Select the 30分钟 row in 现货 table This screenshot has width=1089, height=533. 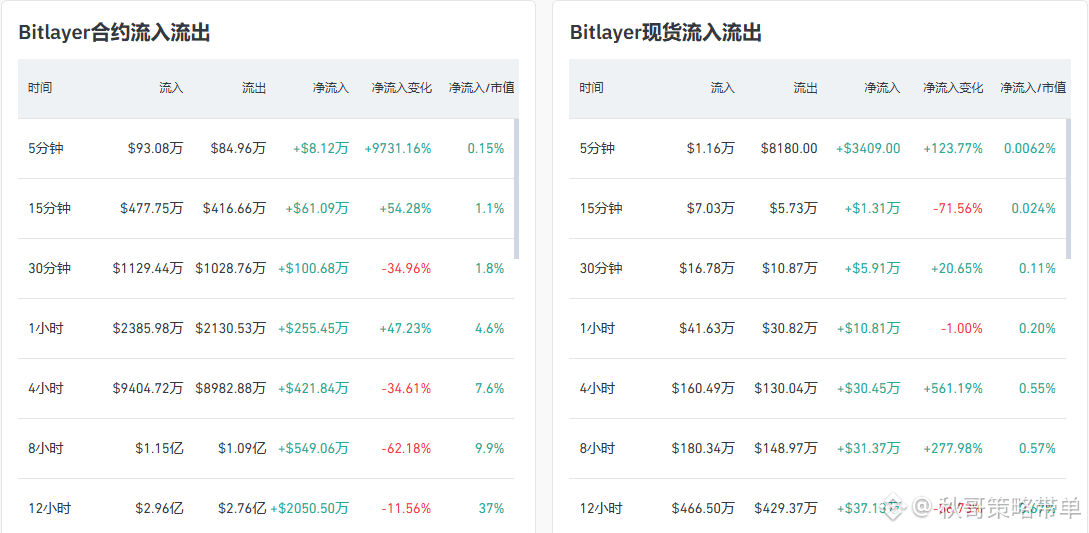pyautogui.click(x=817, y=268)
